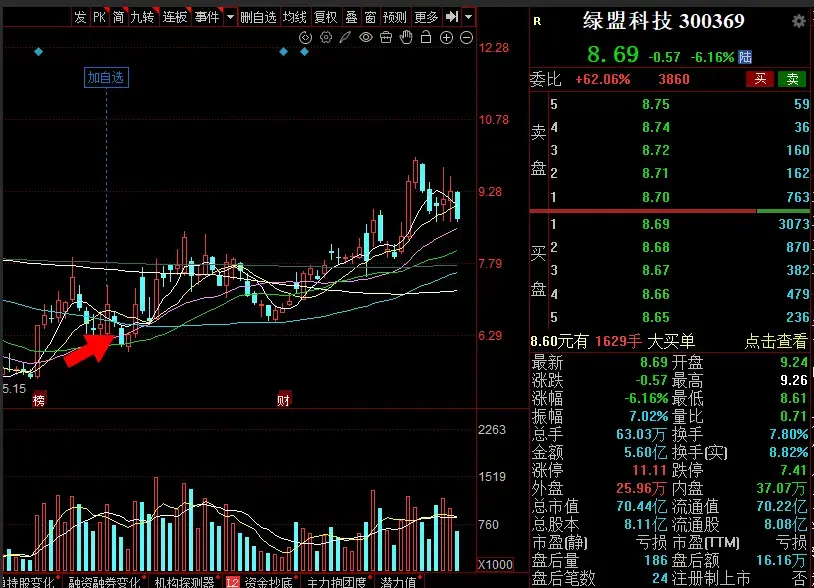Click the right-most blue diamond event marker
The width and height of the screenshot is (814, 588).
coord(305,51)
